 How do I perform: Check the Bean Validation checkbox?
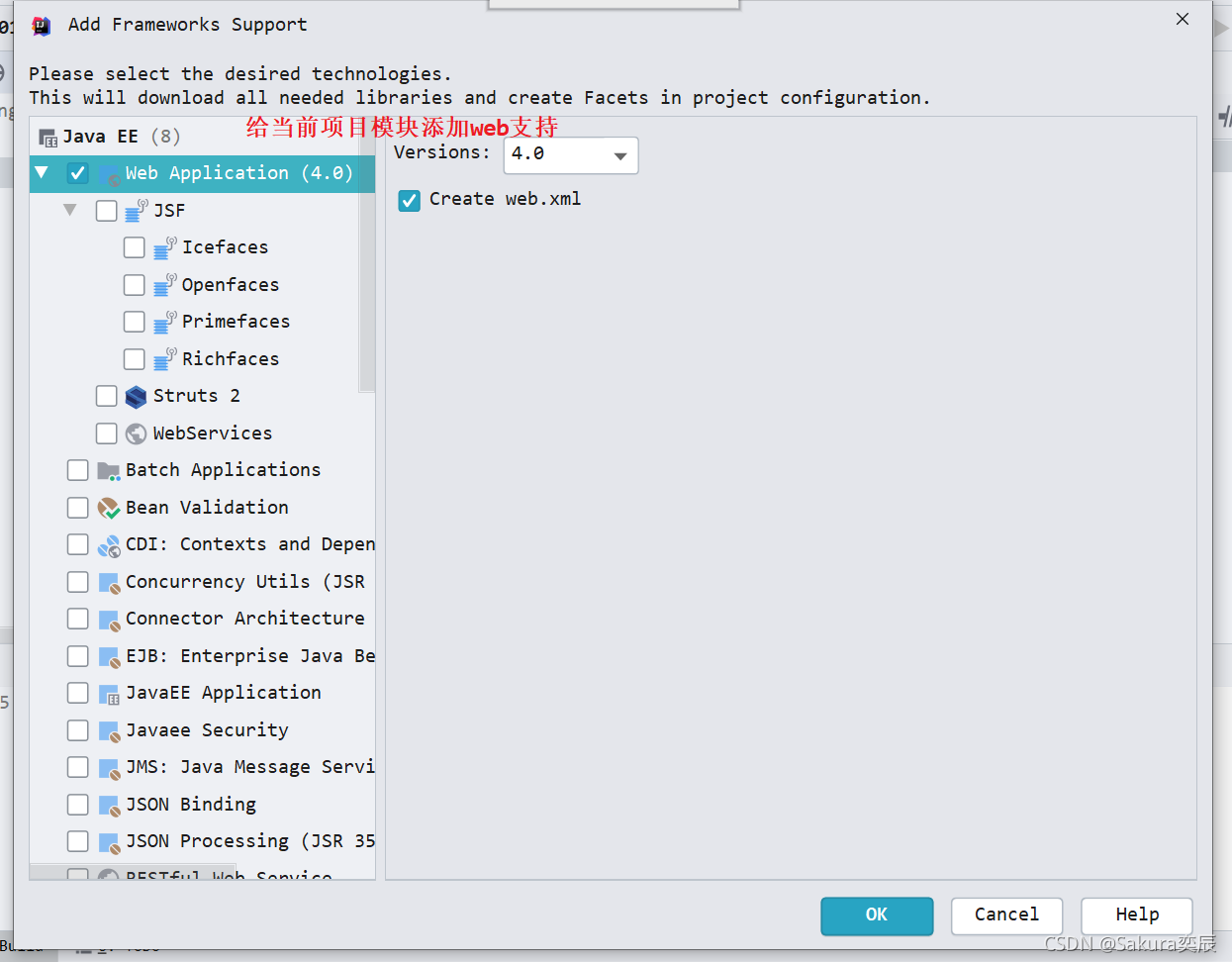(78, 508)
